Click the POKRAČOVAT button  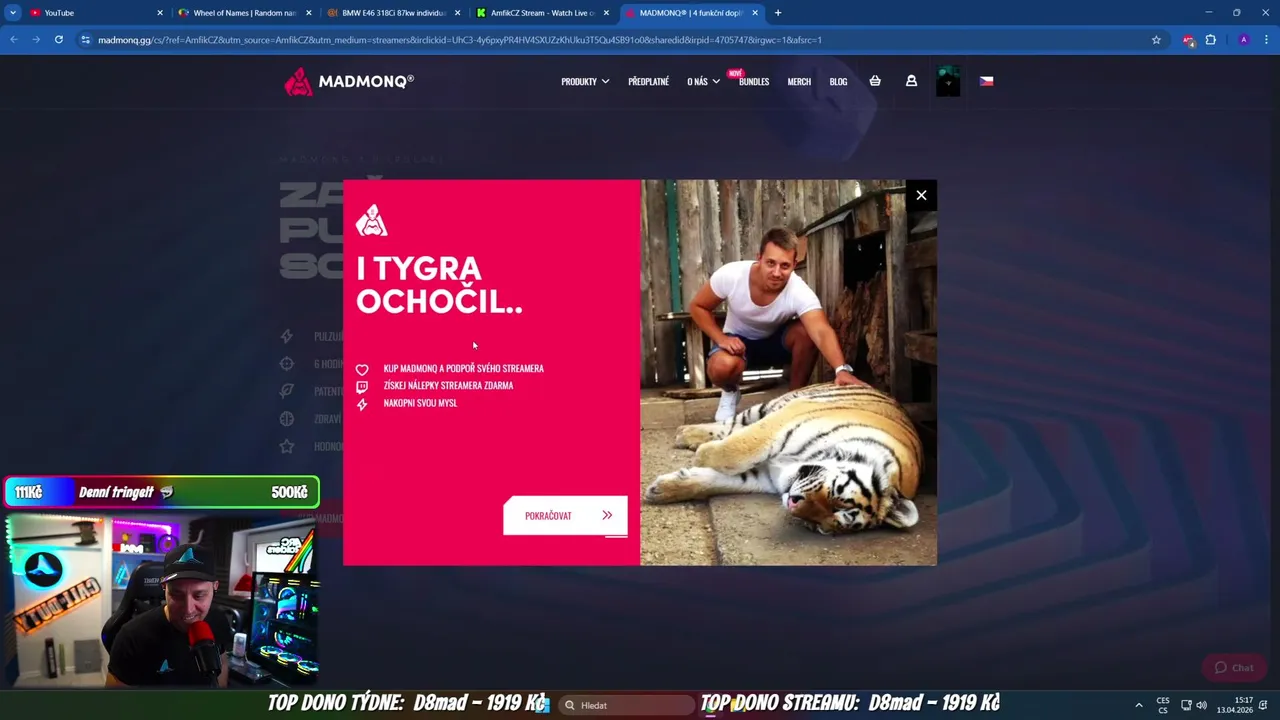[565, 515]
